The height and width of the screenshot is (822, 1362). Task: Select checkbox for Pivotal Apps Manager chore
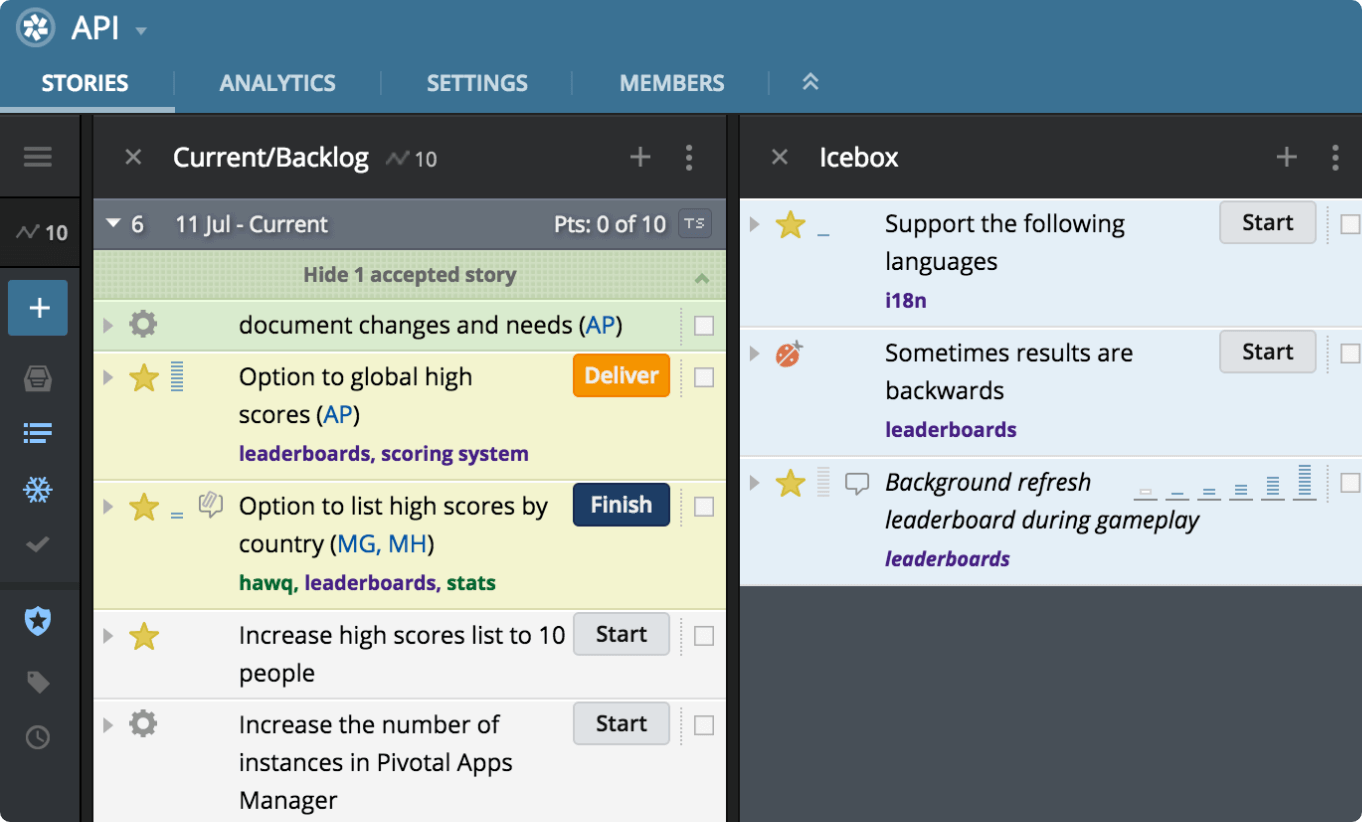tap(704, 725)
